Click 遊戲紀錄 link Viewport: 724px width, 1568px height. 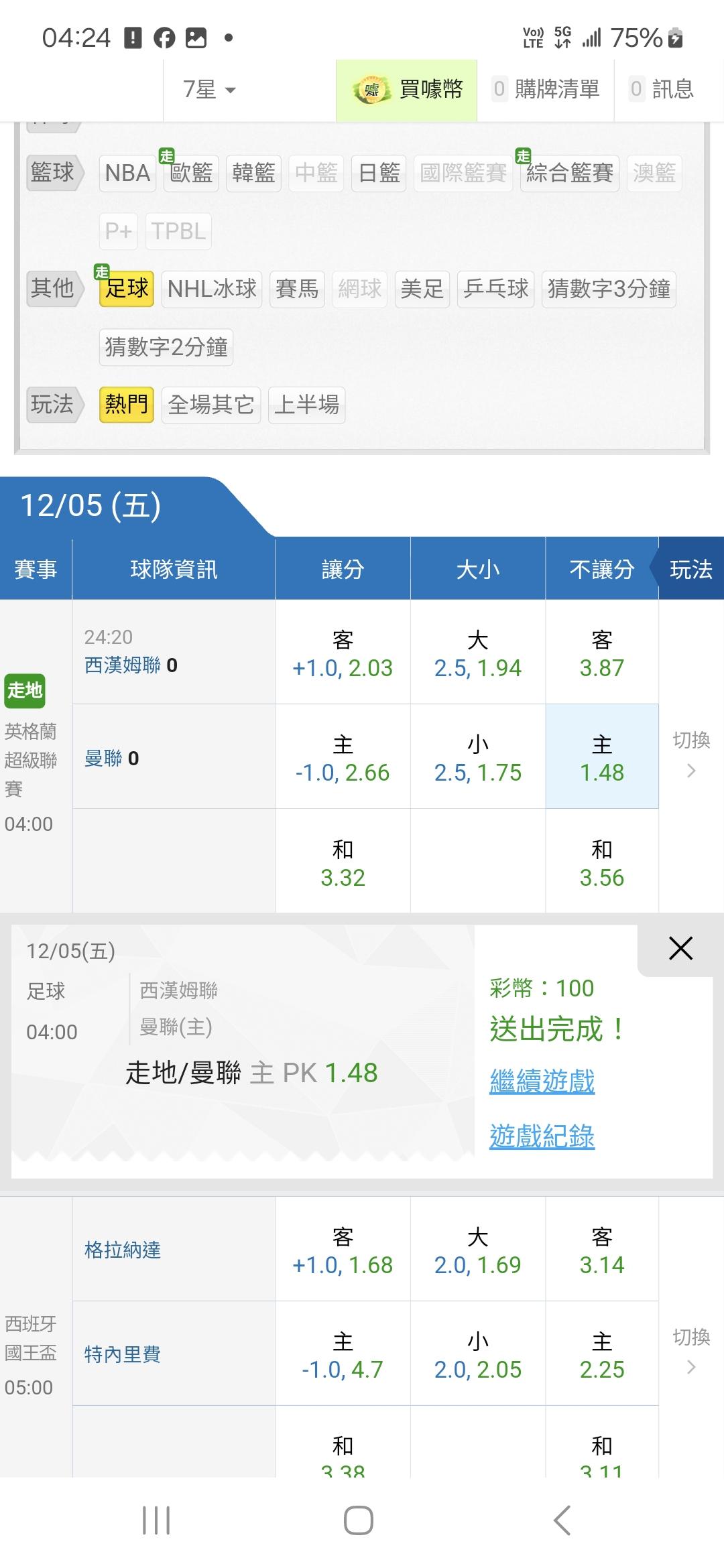tap(542, 1136)
